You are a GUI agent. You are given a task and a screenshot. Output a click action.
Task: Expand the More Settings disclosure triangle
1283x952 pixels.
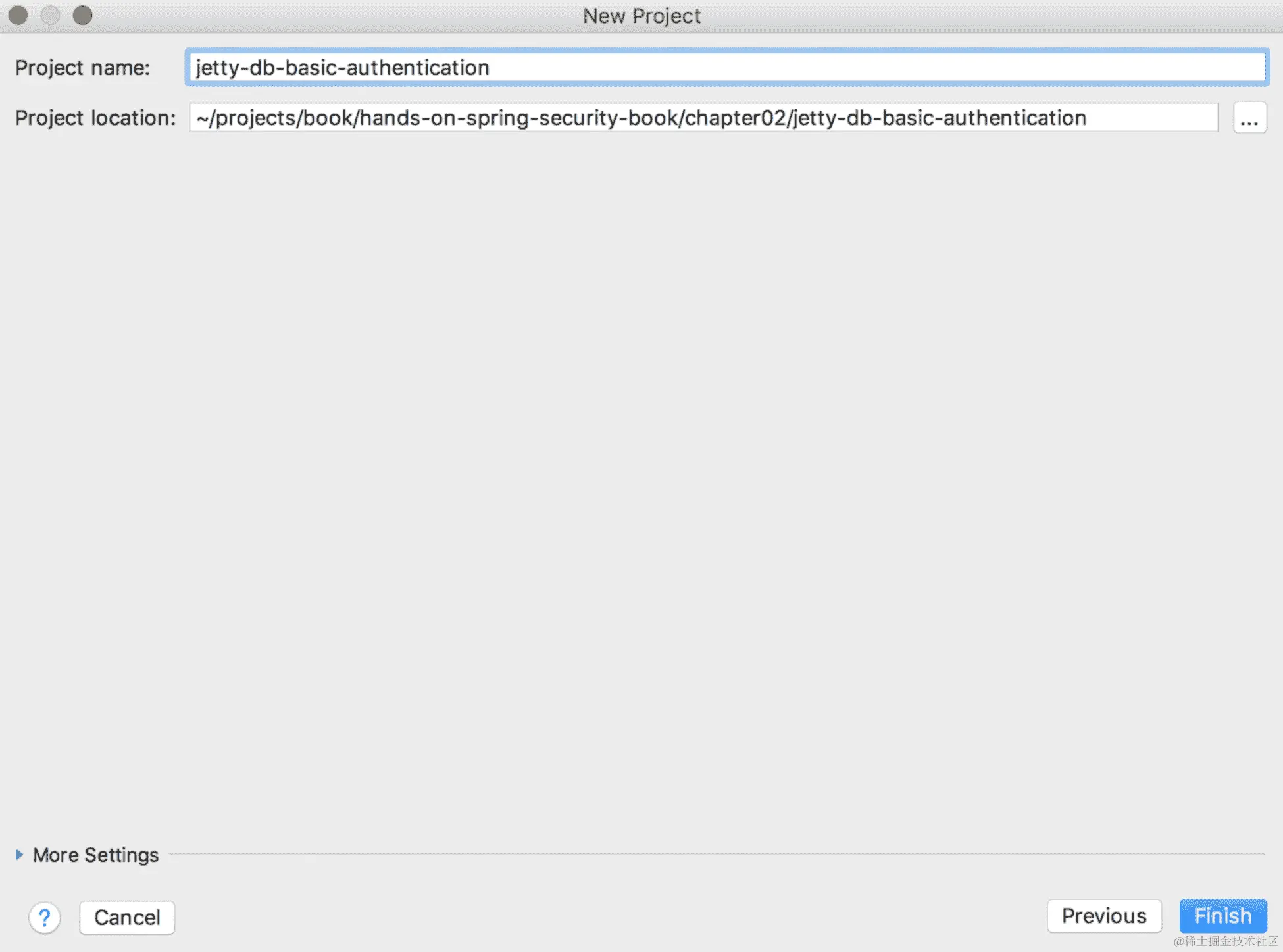[x=19, y=854]
